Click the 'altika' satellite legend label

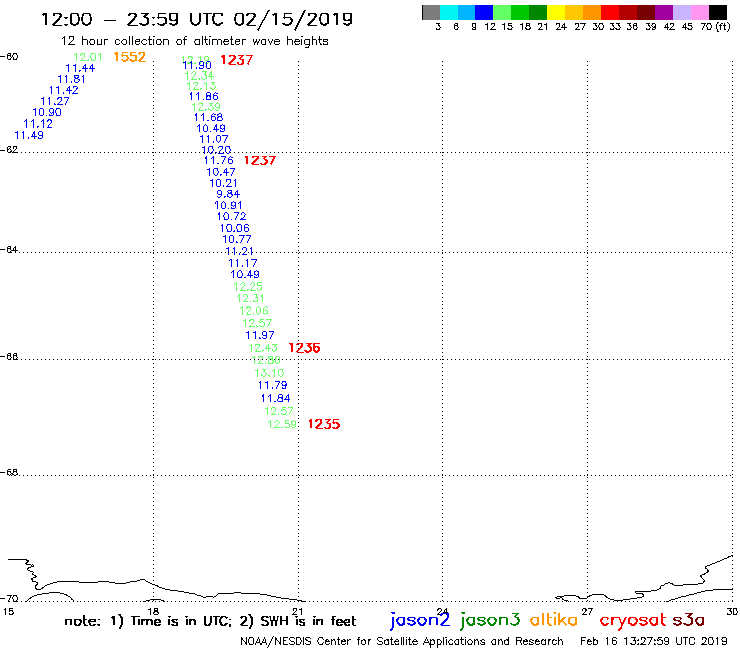(x=554, y=619)
